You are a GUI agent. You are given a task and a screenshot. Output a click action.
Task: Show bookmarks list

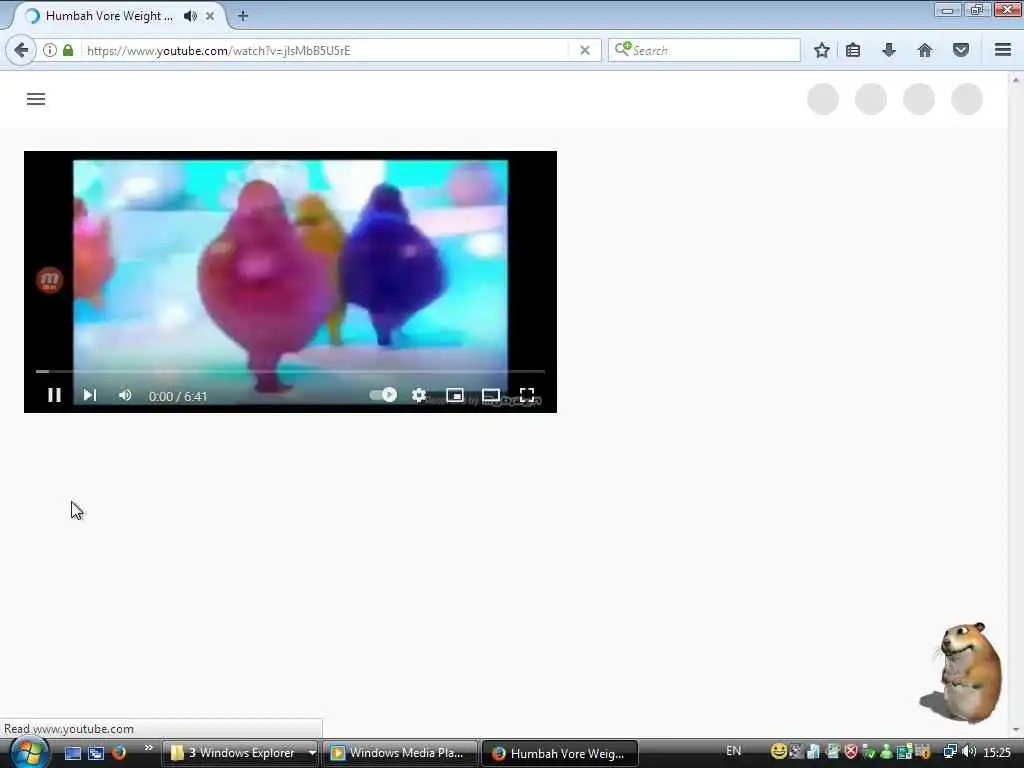coord(853,50)
